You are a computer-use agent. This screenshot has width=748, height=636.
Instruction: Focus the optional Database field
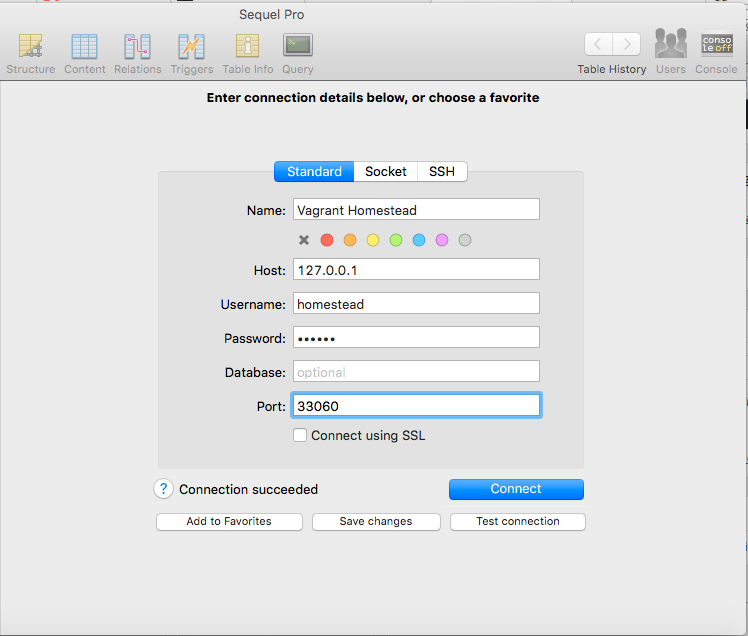point(416,372)
